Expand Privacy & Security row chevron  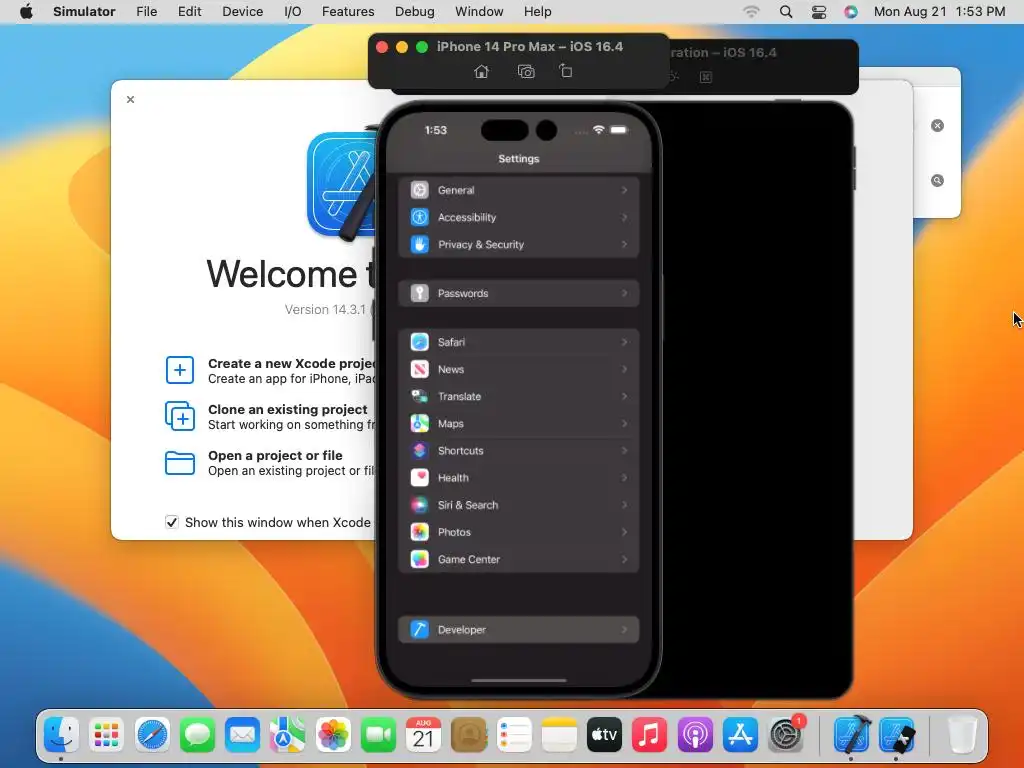coord(624,244)
